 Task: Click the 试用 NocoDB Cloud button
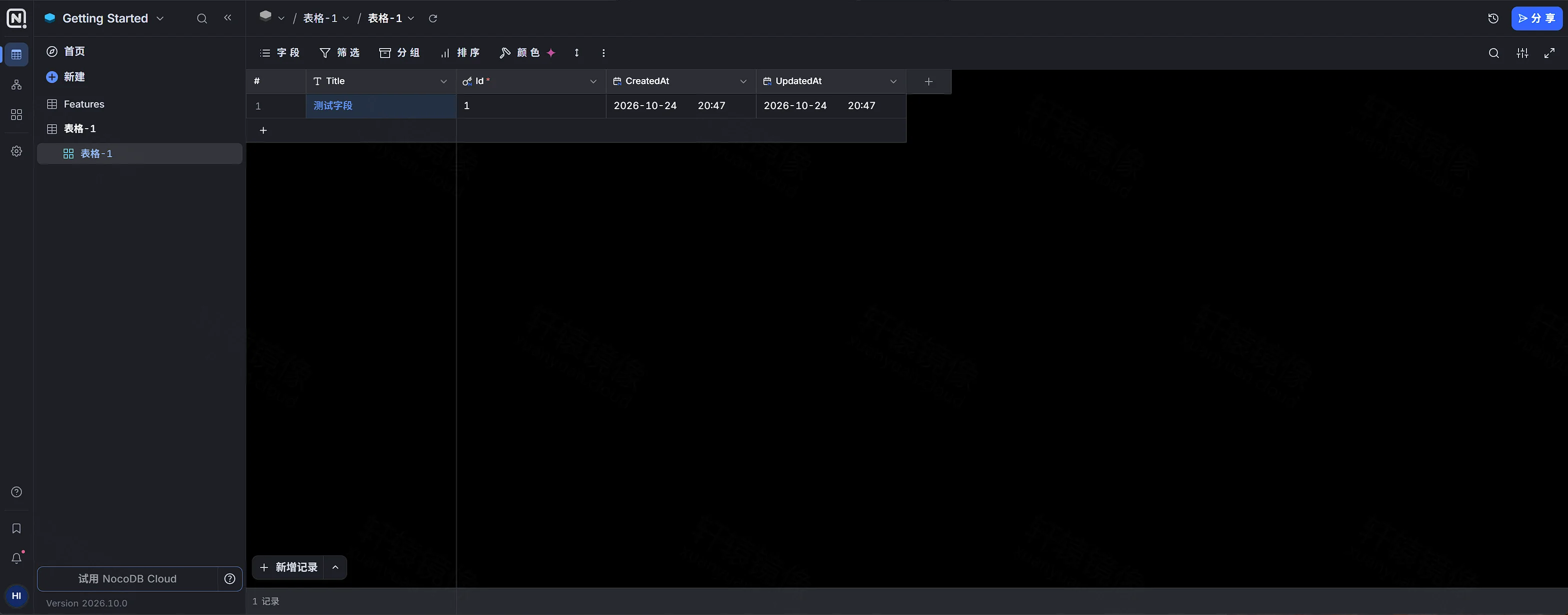pyautogui.click(x=127, y=579)
